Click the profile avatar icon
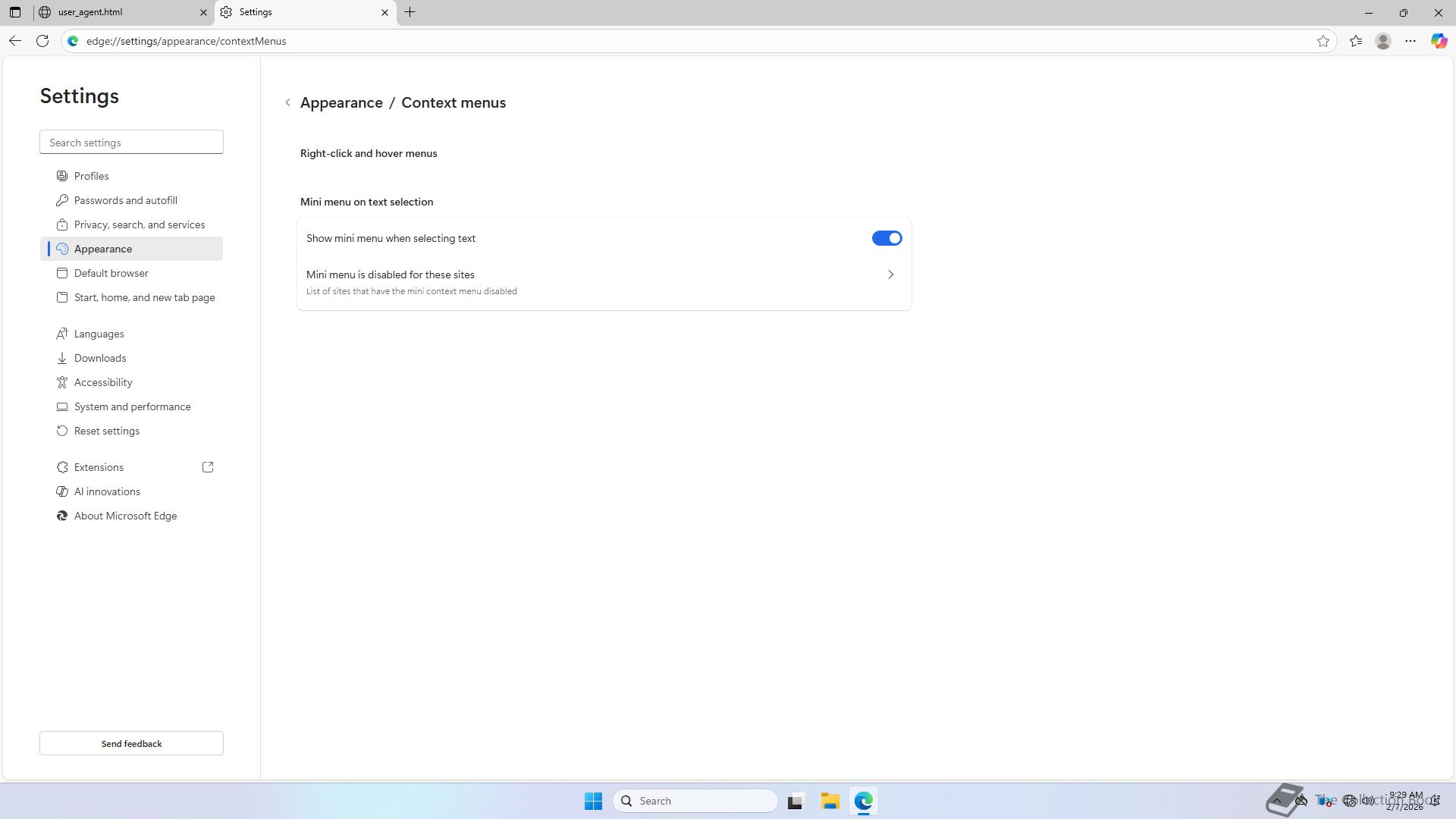 click(1383, 41)
